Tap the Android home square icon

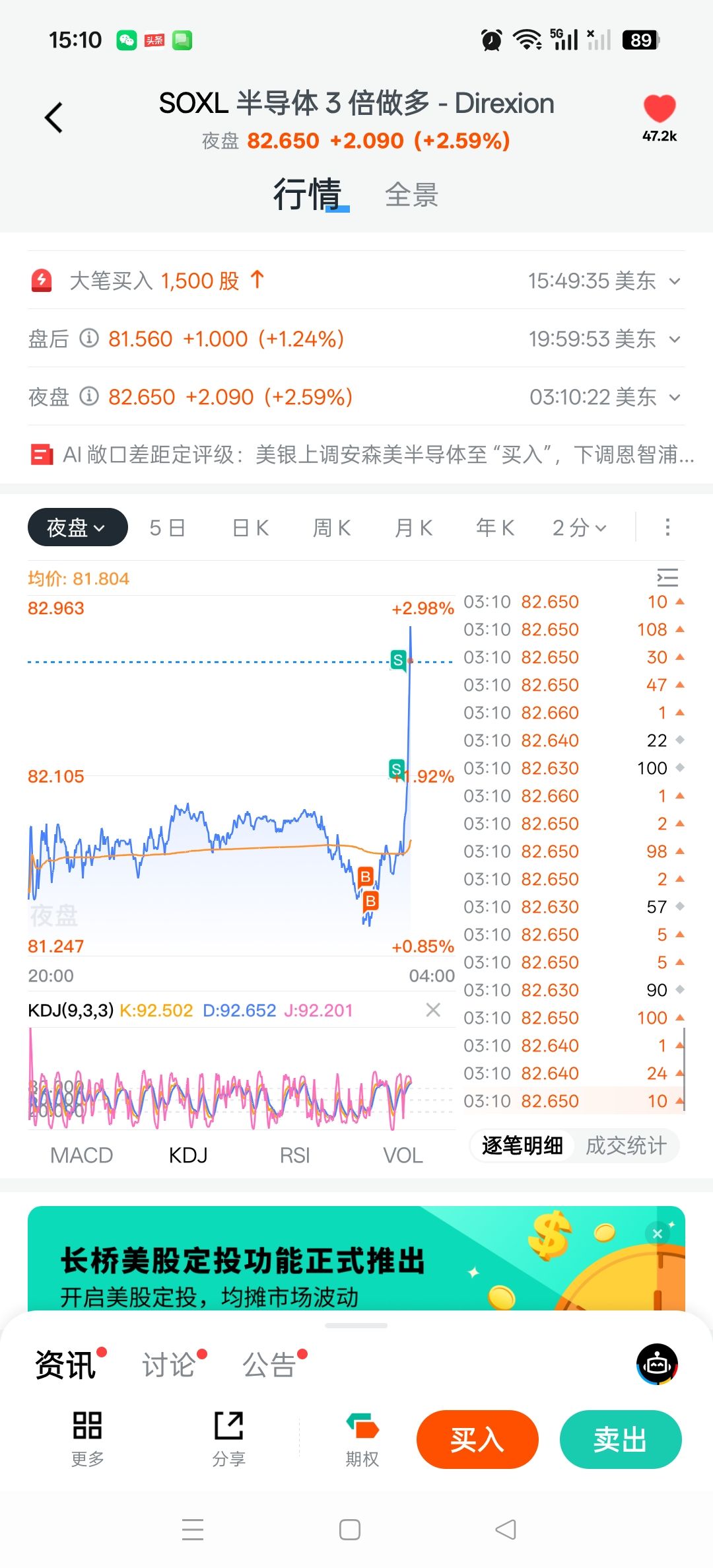click(x=350, y=1529)
